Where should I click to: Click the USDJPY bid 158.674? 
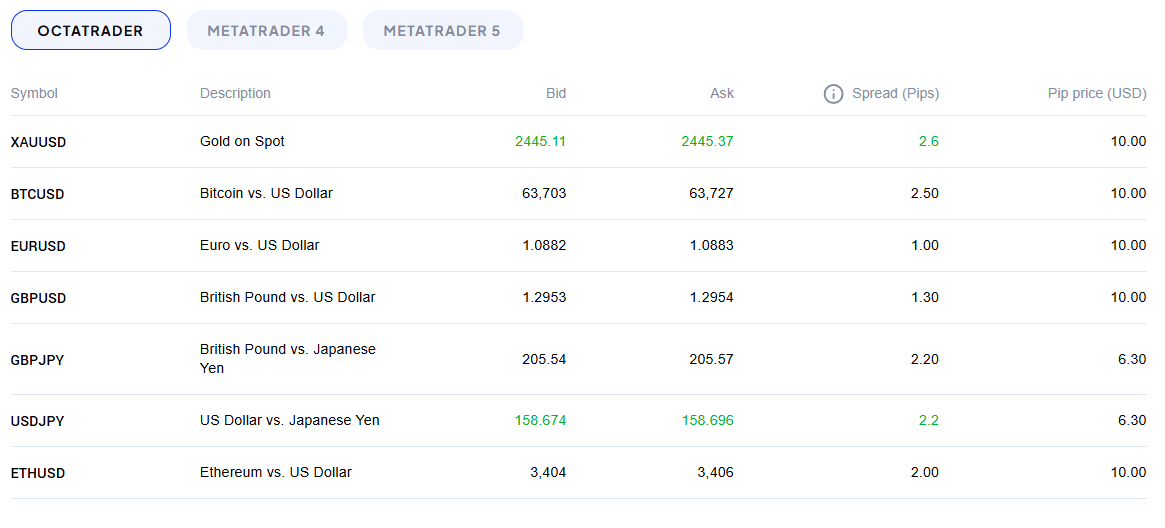coord(541,420)
